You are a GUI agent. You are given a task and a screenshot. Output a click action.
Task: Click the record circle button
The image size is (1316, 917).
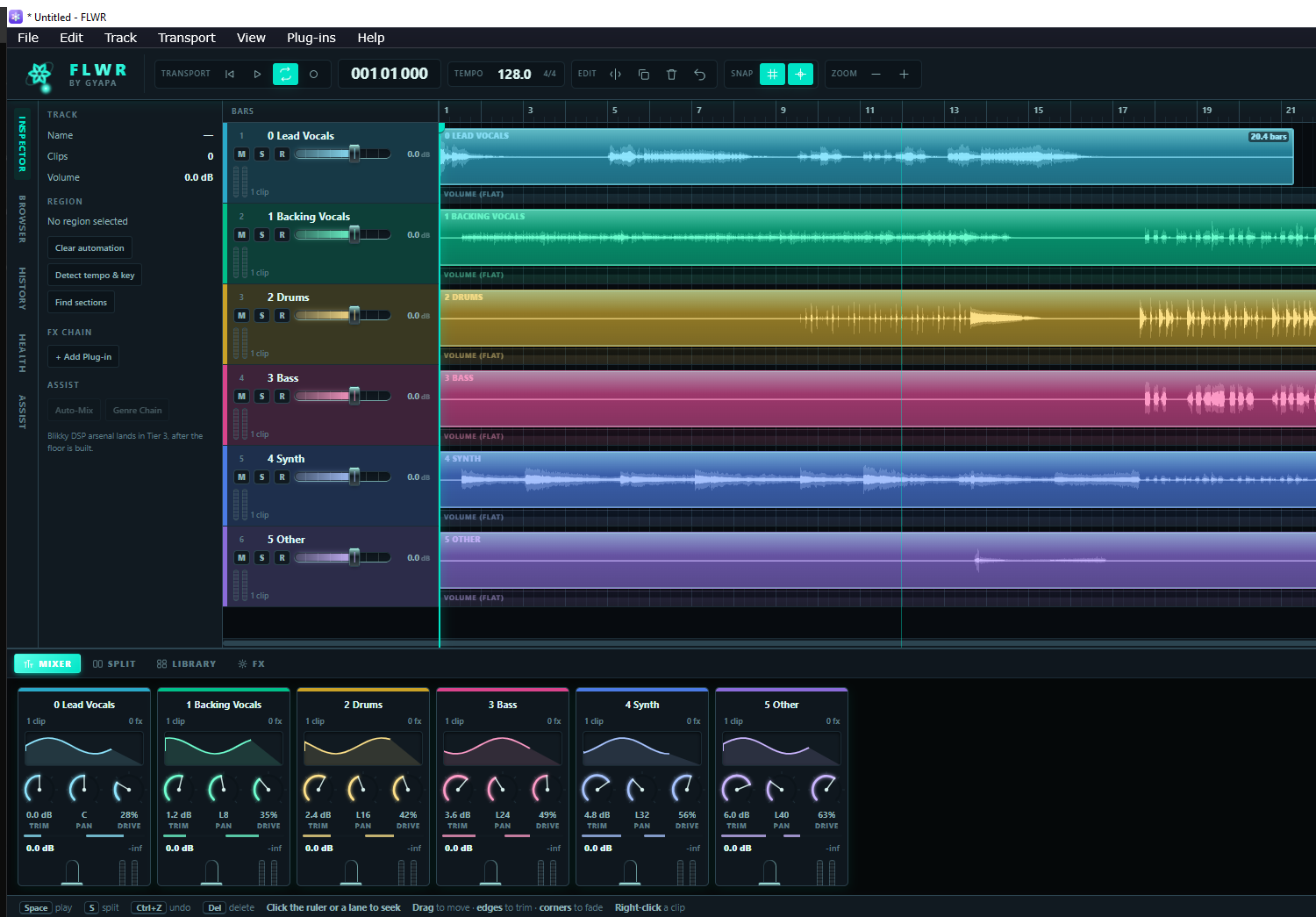pyautogui.click(x=313, y=75)
